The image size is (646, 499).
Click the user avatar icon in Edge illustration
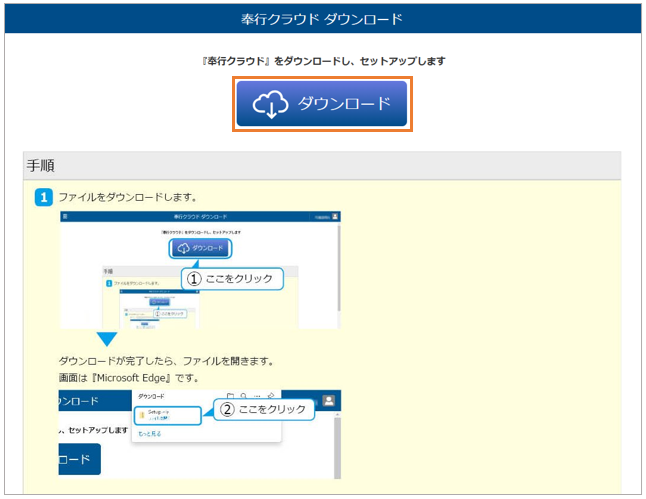329,401
